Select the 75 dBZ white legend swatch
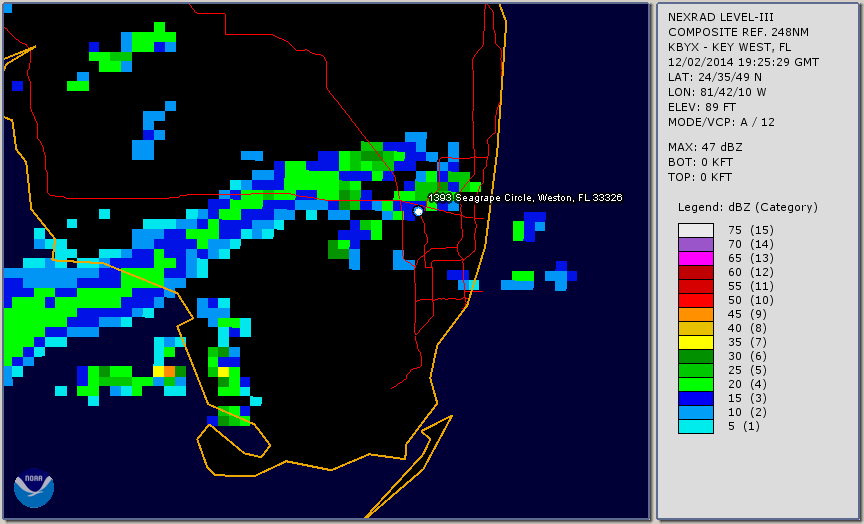The width and height of the screenshot is (864, 524). (x=696, y=230)
